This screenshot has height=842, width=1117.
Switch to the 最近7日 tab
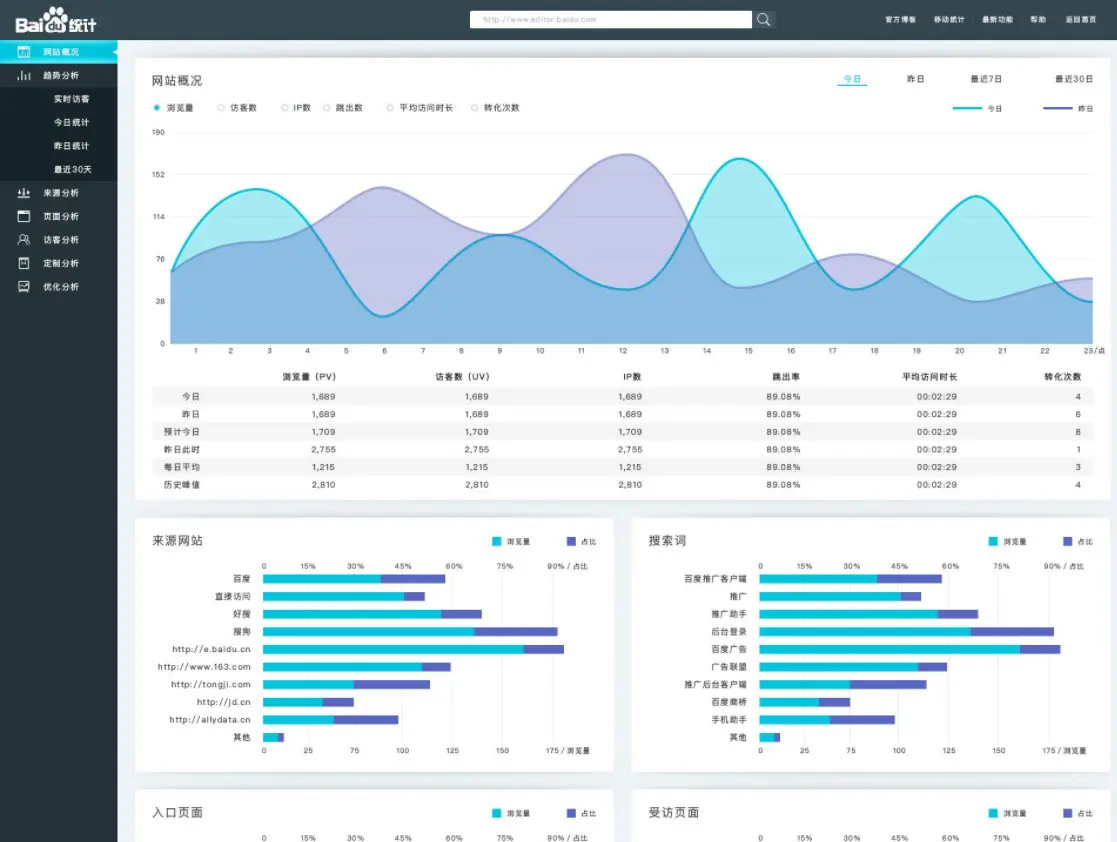point(986,79)
